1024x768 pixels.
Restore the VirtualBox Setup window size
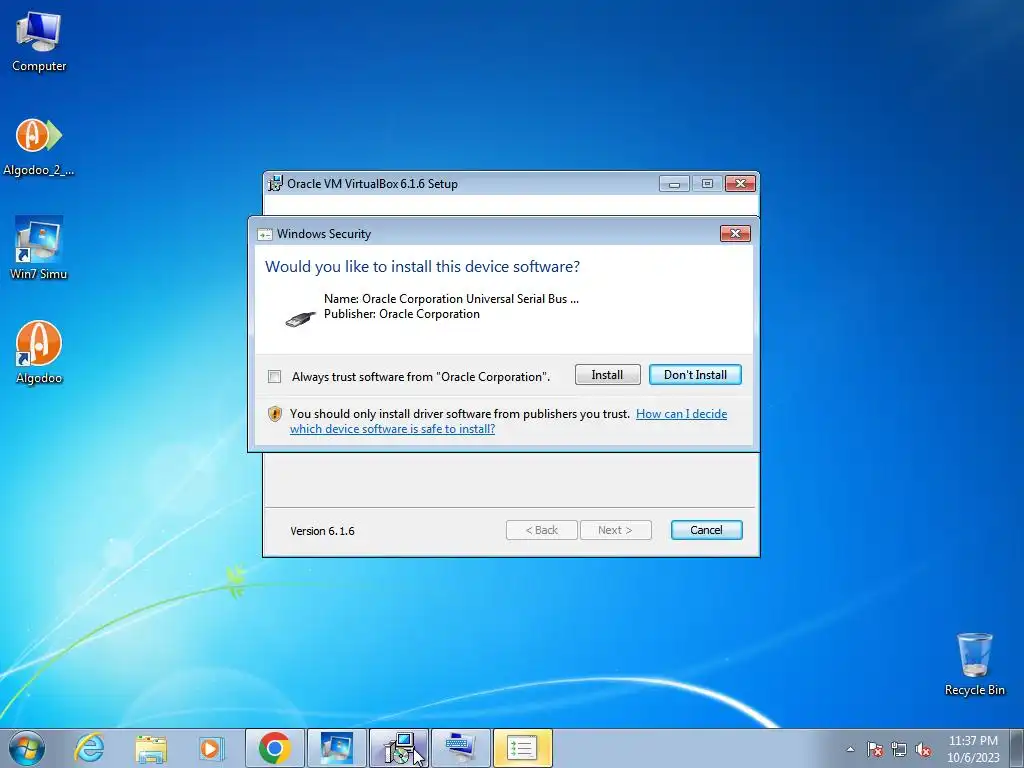(707, 184)
